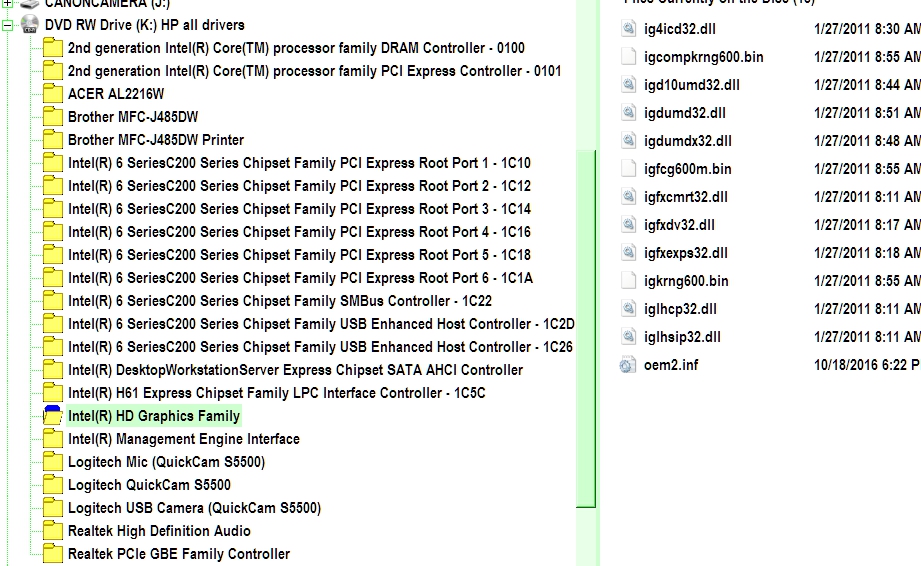Click folder icon for Root Port 4 - 1C16
The image size is (921, 566).
point(52,231)
